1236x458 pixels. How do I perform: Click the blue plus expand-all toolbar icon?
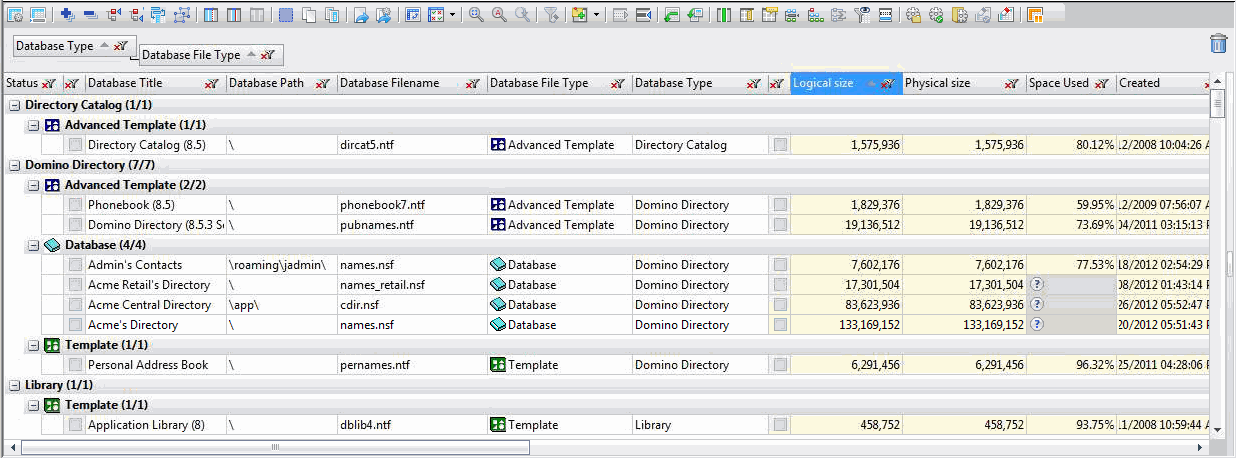click(x=67, y=15)
